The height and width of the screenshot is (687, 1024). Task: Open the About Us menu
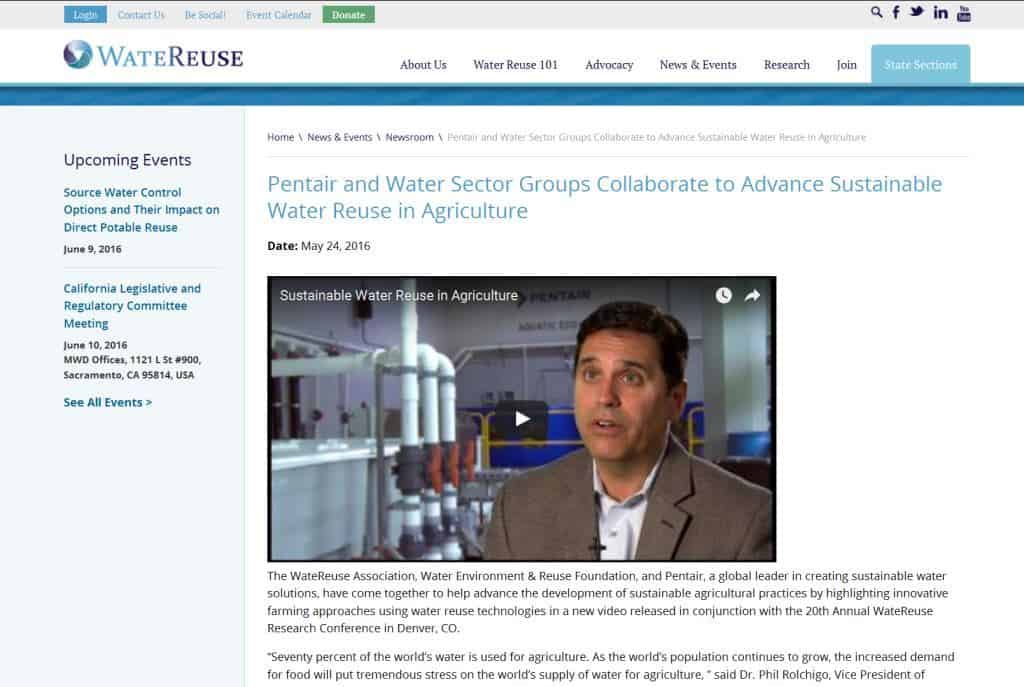coord(423,65)
